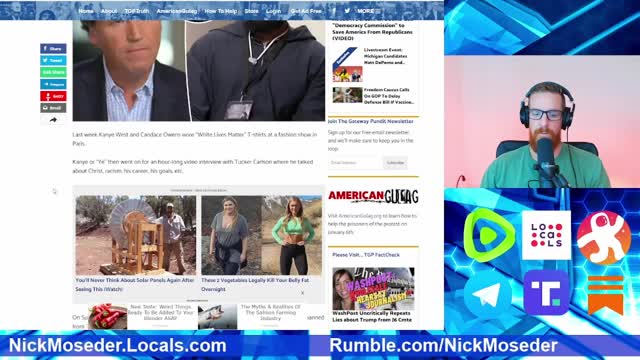Click the forward arrow share icon
The height and width of the screenshot is (360, 640).
[53, 120]
